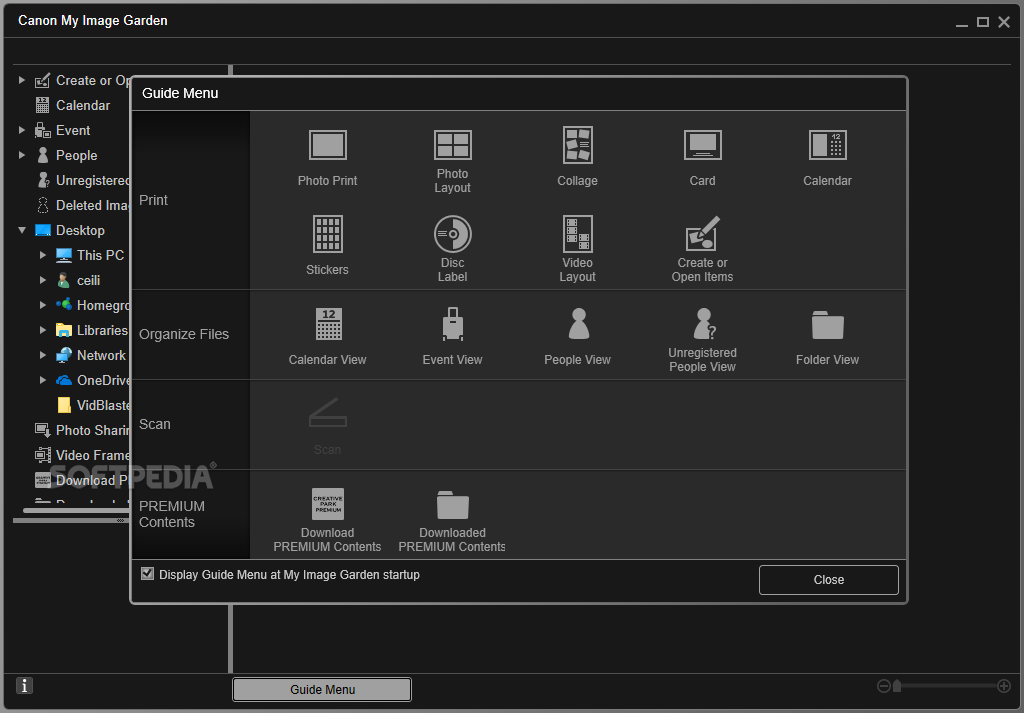
Task: Expand the This PC node
Action: (x=42, y=255)
